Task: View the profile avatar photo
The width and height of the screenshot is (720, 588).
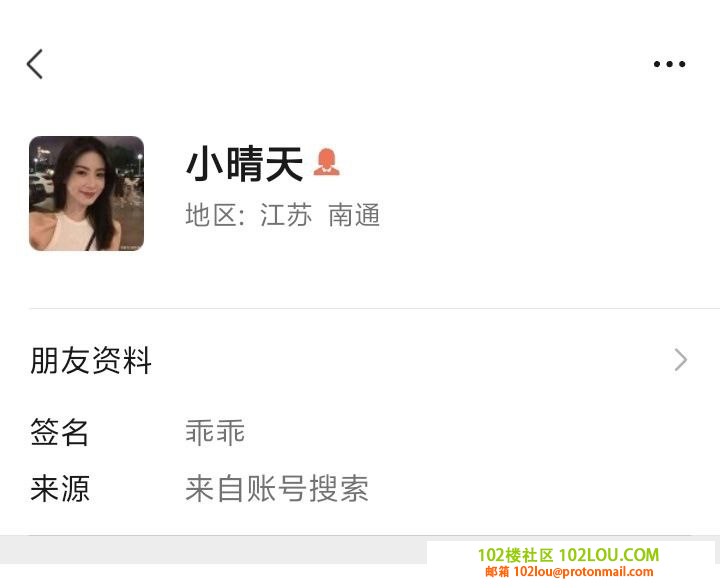Action: [x=86, y=193]
